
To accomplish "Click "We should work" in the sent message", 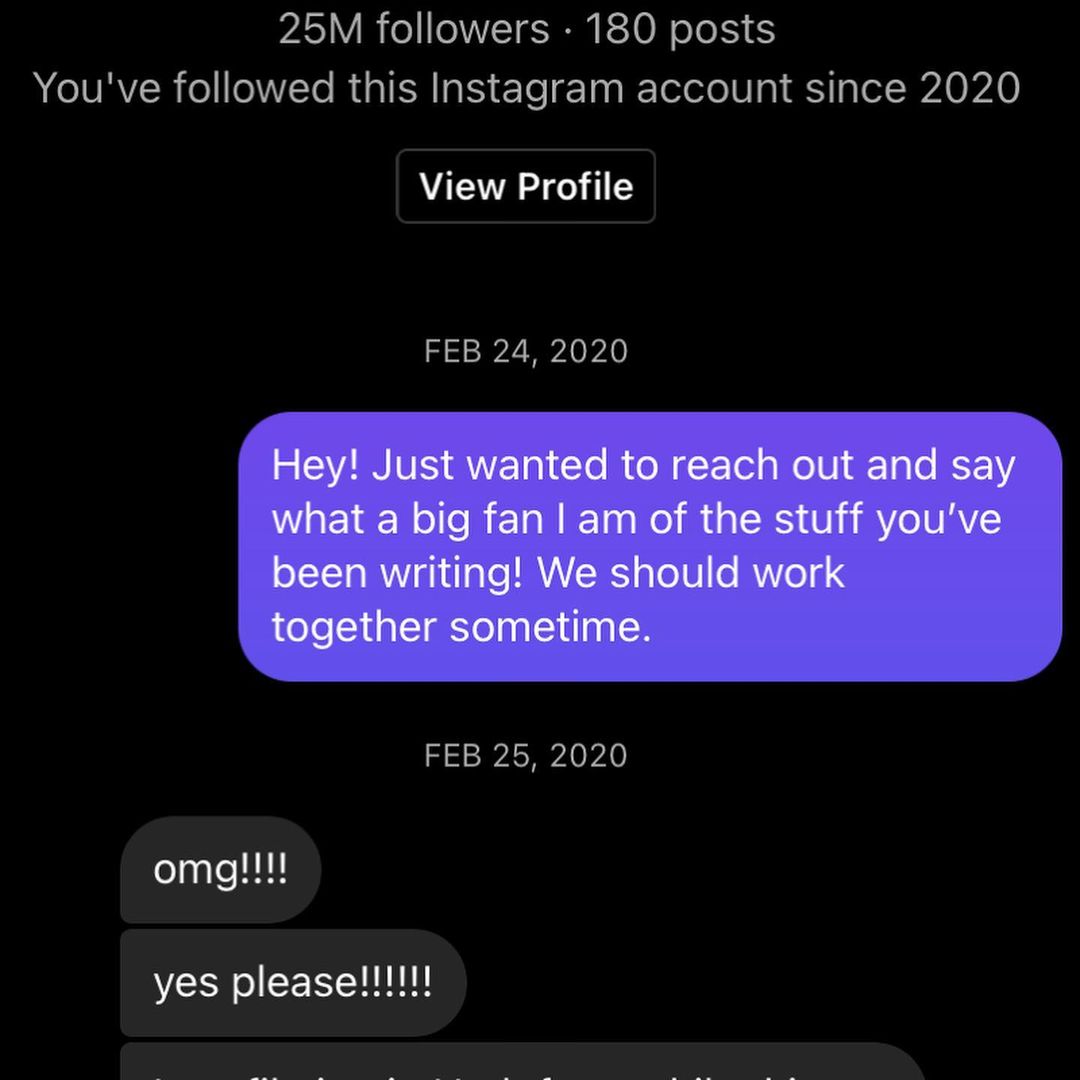I will tap(691, 574).
